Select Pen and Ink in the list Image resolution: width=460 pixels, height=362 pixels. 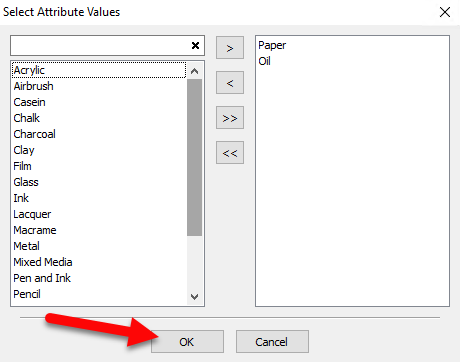pyautogui.click(x=99, y=278)
